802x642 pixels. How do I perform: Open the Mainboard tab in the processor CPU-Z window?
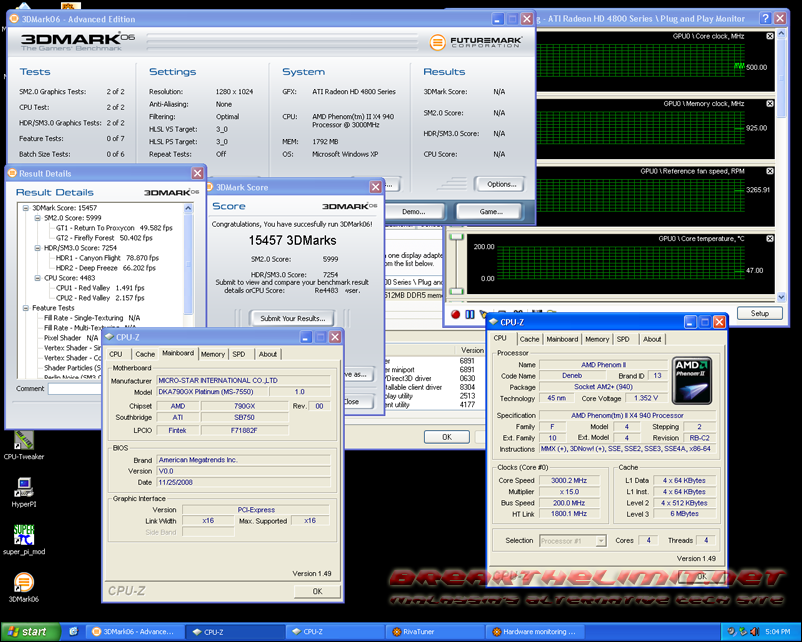pyautogui.click(x=562, y=339)
